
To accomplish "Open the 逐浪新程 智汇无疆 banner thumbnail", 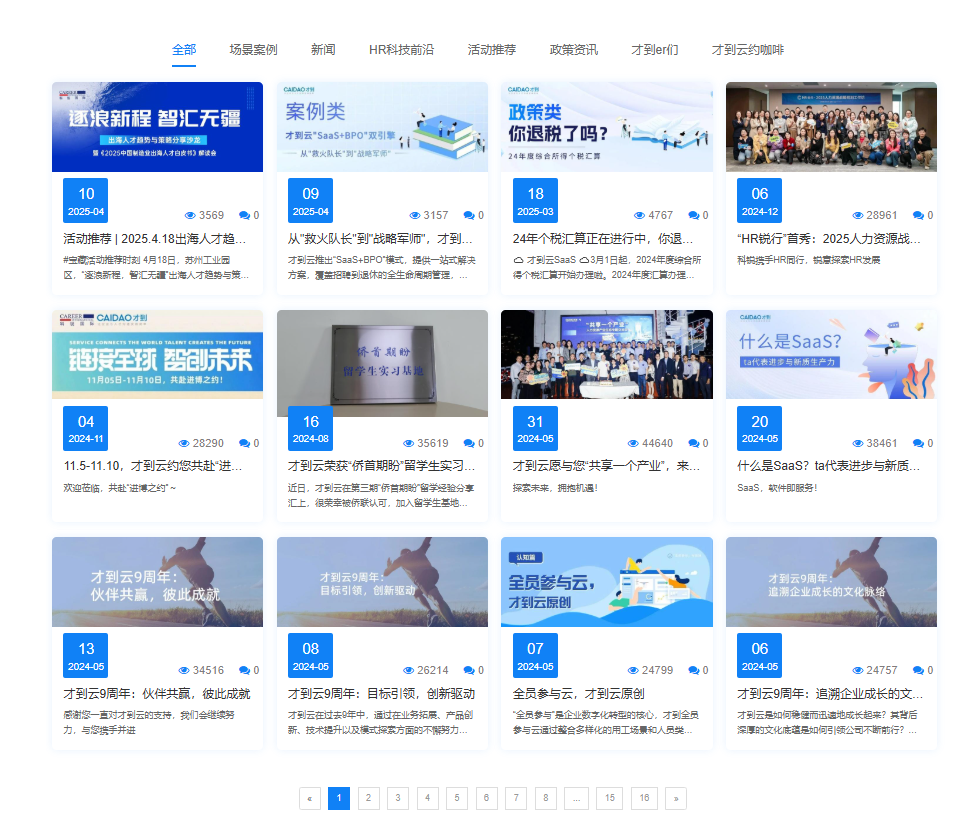I will tap(158, 127).
